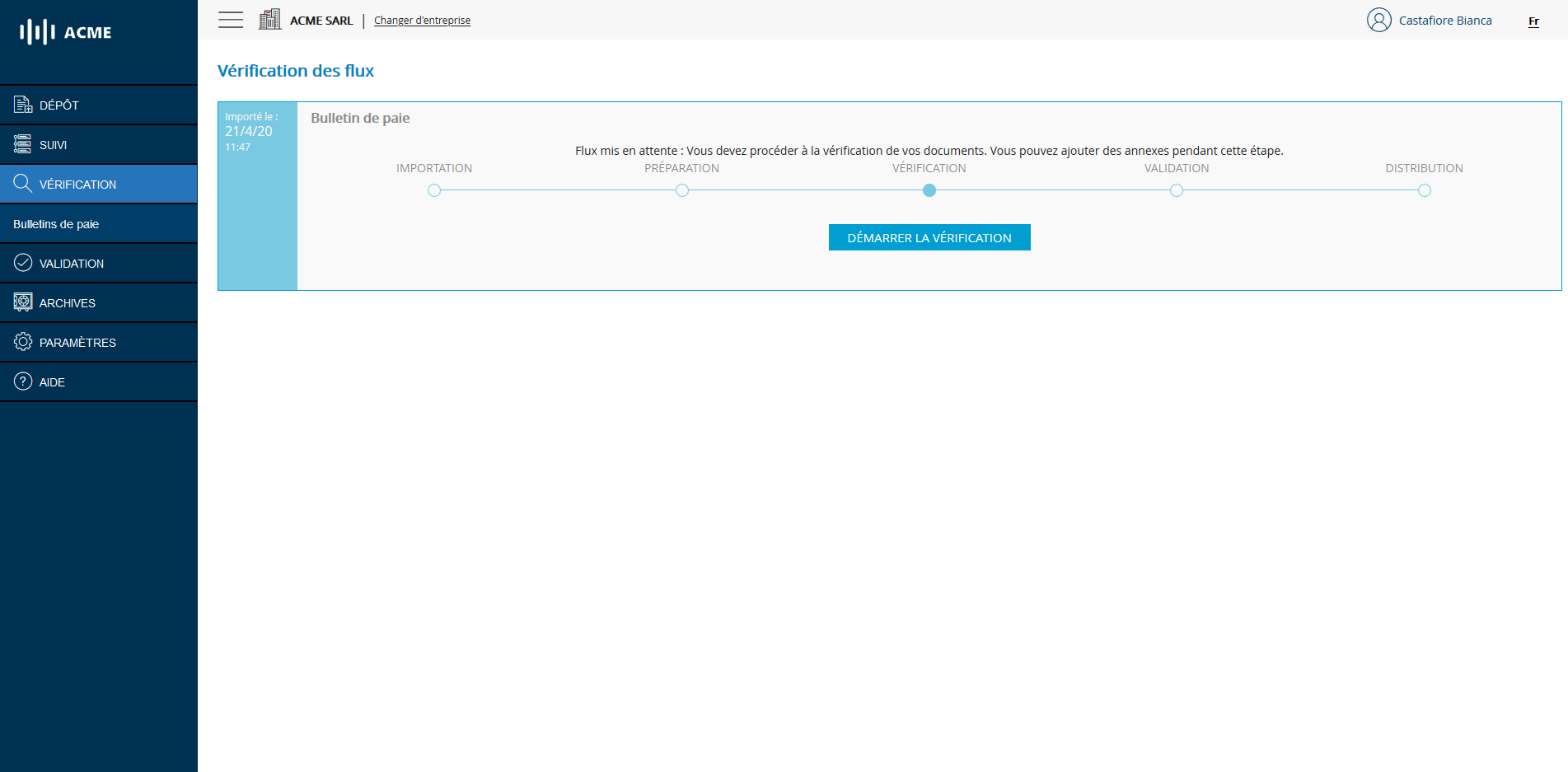Select the active Vérification step dot
Viewport: 1568px width, 772px height.
[x=929, y=190]
